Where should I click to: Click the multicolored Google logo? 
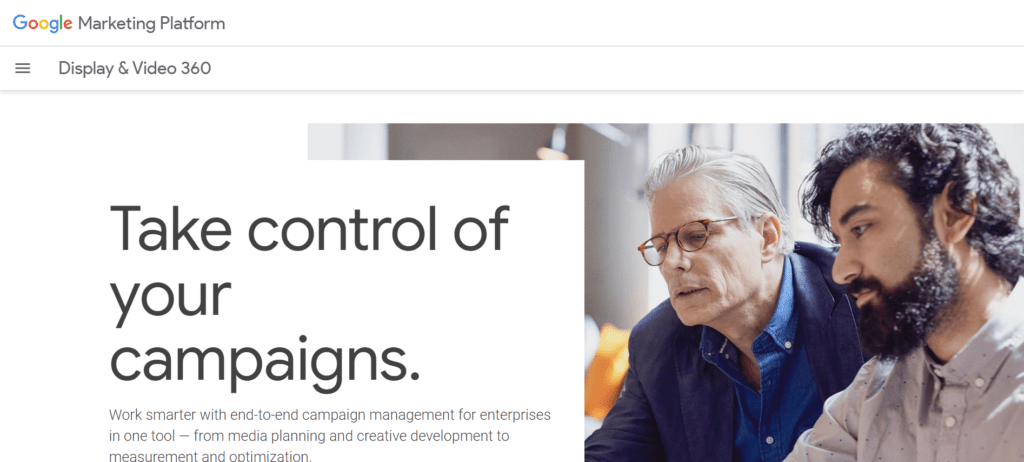click(x=44, y=23)
